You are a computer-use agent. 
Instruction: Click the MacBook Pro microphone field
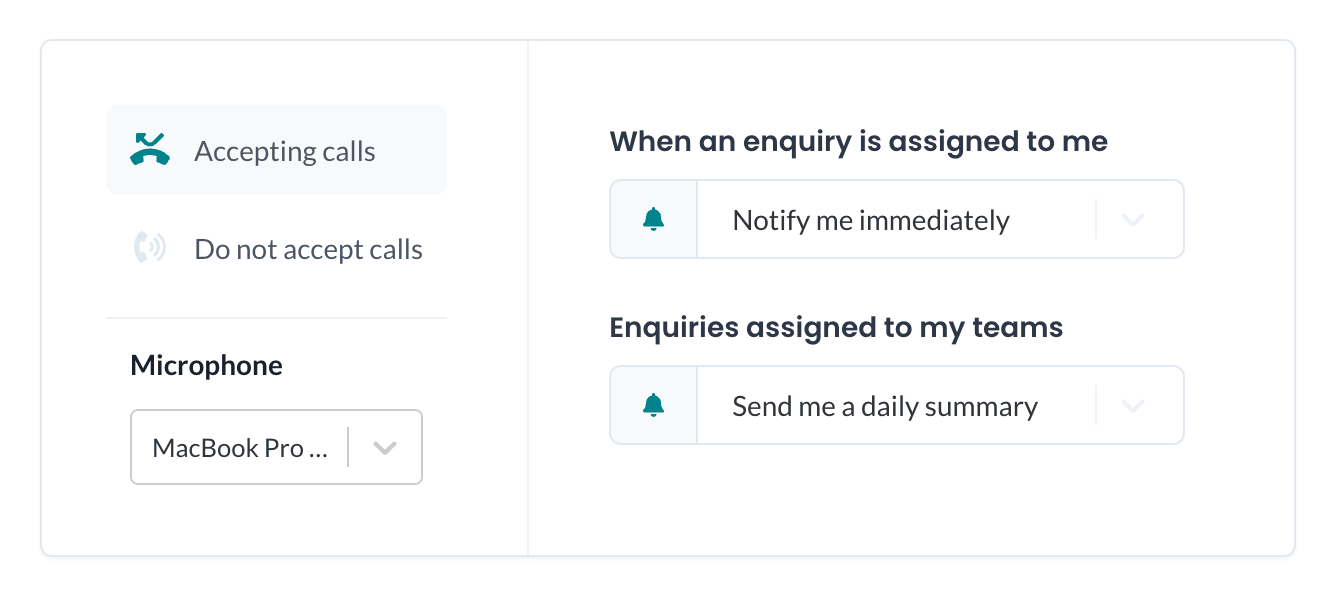coord(240,447)
